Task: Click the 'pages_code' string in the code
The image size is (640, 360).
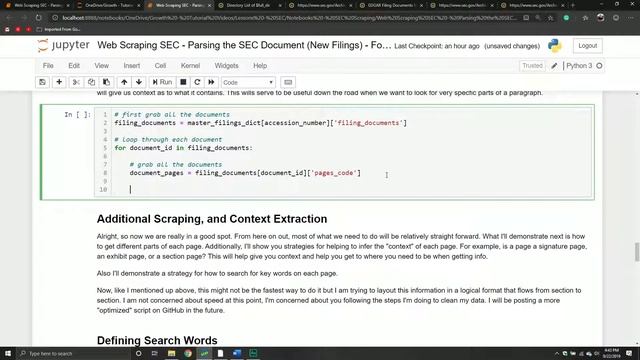Action: pos(334,173)
